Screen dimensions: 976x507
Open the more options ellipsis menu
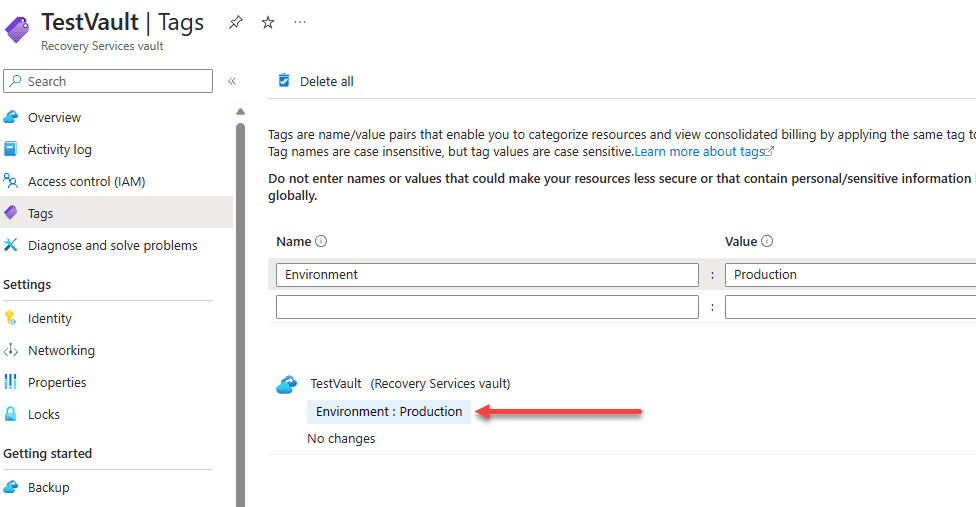point(300,22)
